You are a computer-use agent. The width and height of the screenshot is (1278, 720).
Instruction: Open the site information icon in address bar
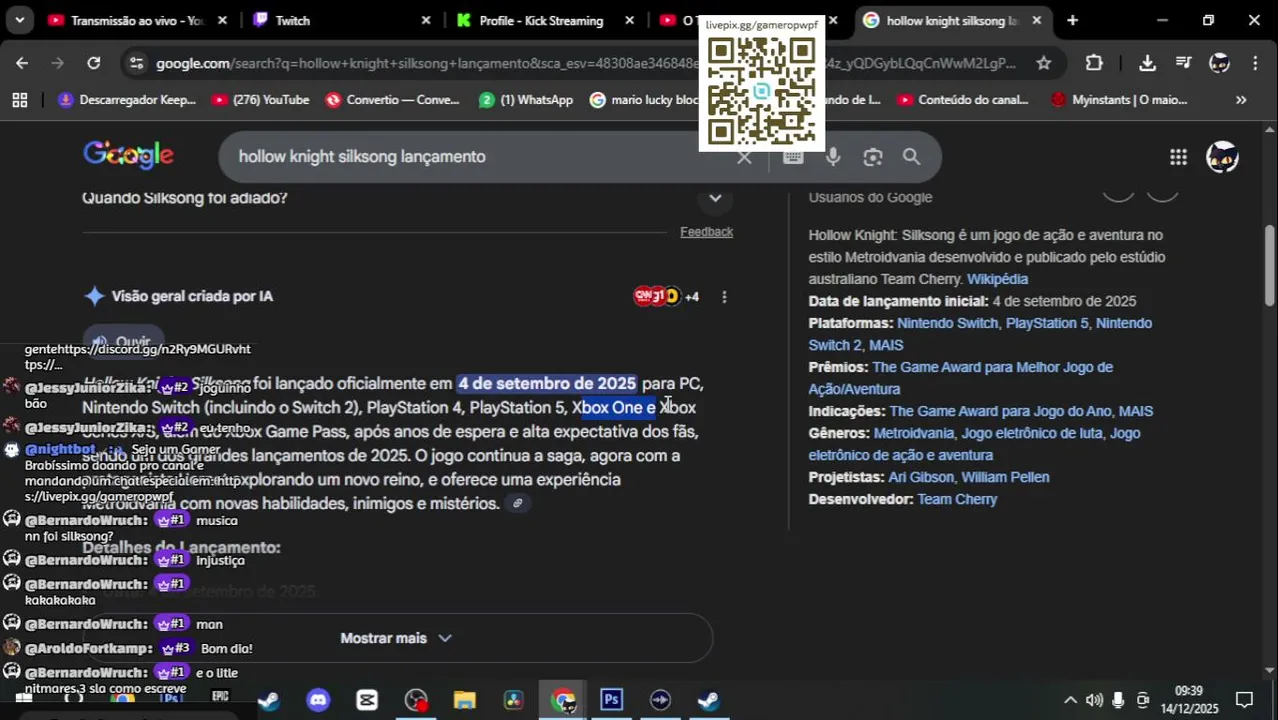point(137,63)
